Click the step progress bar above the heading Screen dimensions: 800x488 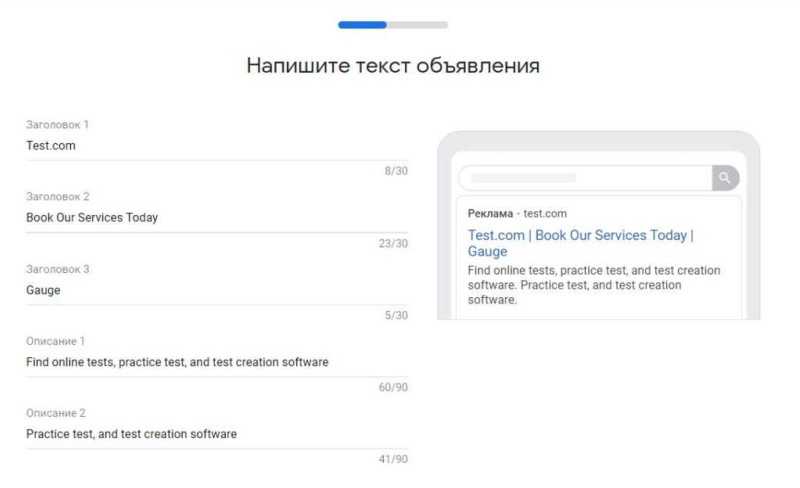(393, 25)
